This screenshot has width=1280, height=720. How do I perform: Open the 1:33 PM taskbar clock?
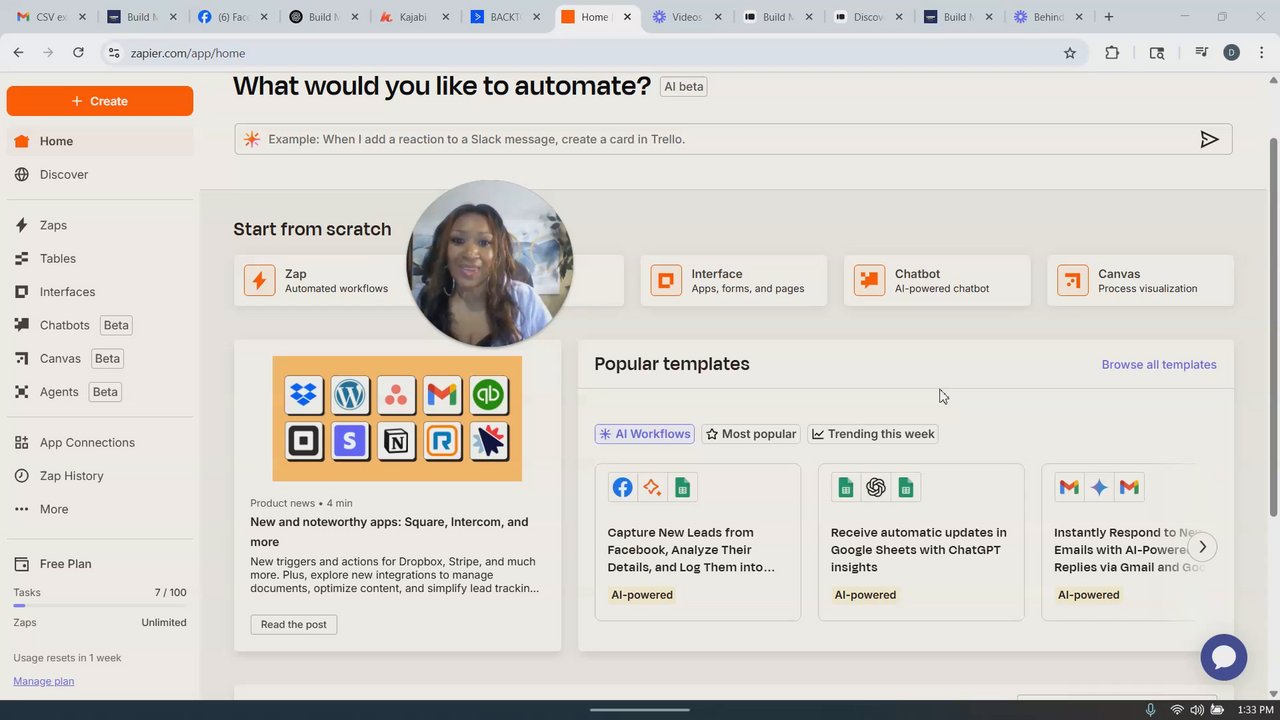point(1255,710)
